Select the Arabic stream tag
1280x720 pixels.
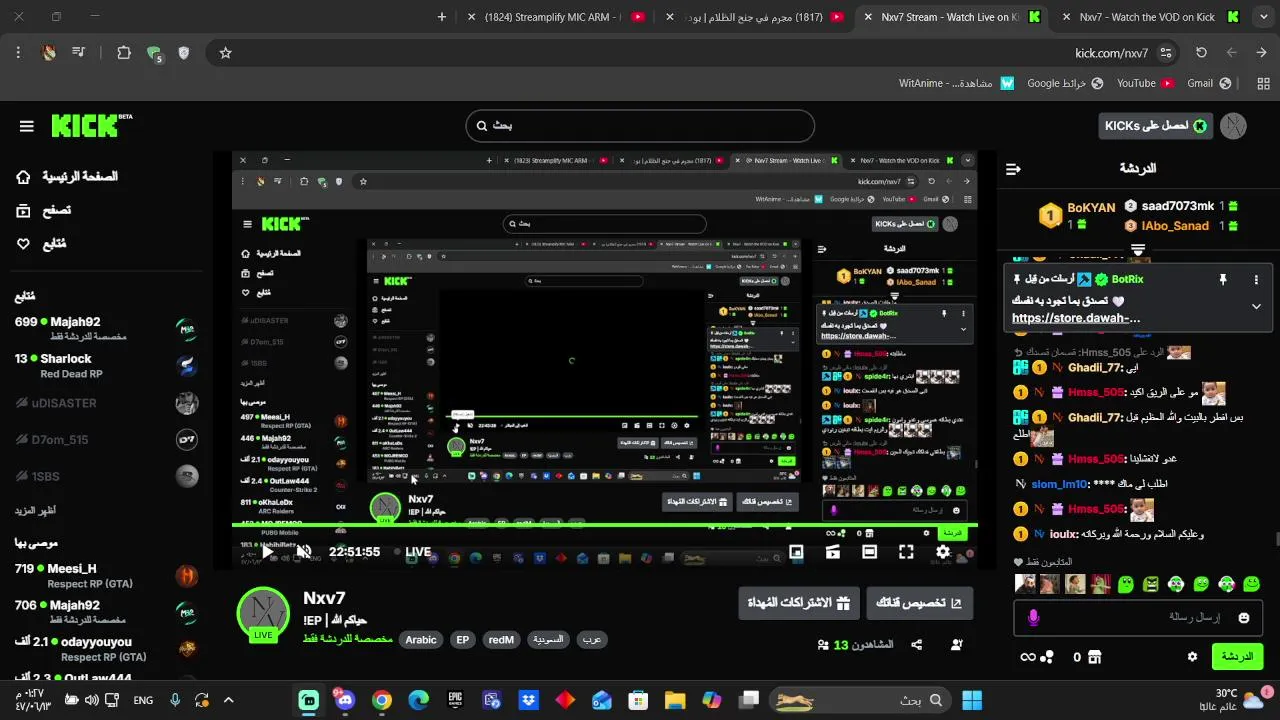[x=421, y=639]
